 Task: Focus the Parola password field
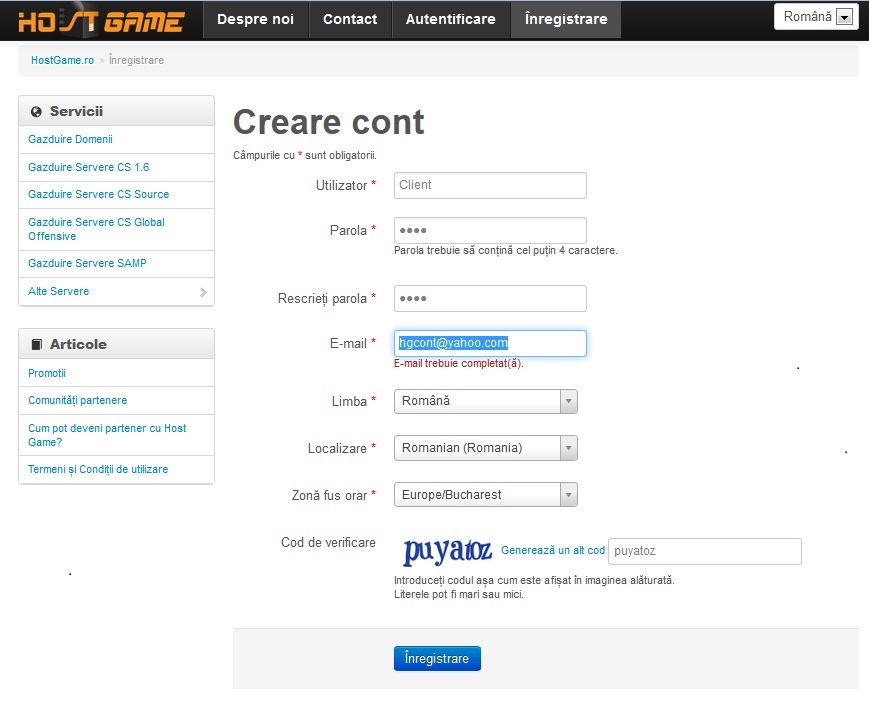pos(490,231)
